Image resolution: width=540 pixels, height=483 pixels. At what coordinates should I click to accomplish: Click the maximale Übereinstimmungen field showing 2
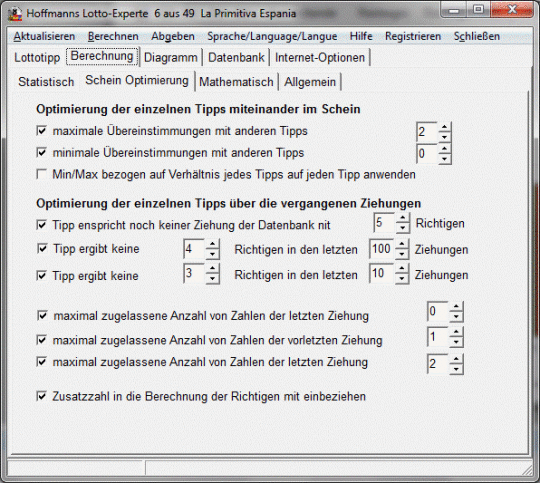click(427, 132)
